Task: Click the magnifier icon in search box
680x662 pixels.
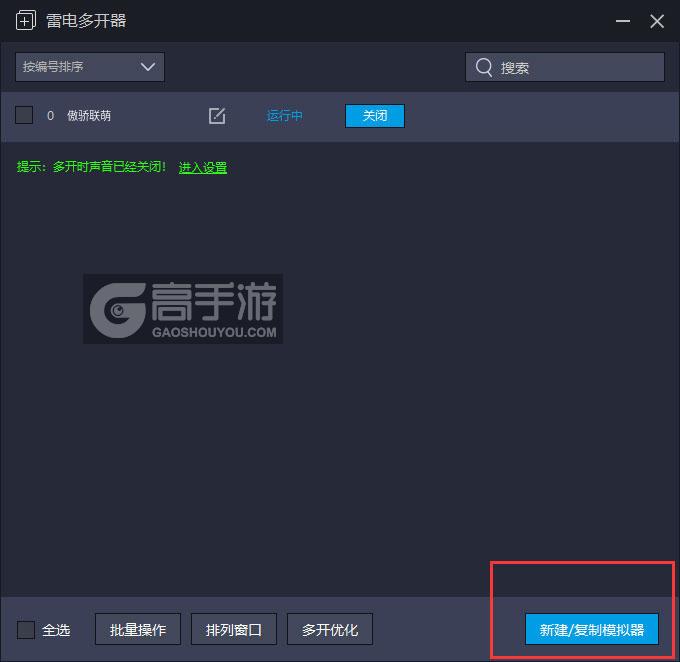Action: [x=484, y=67]
